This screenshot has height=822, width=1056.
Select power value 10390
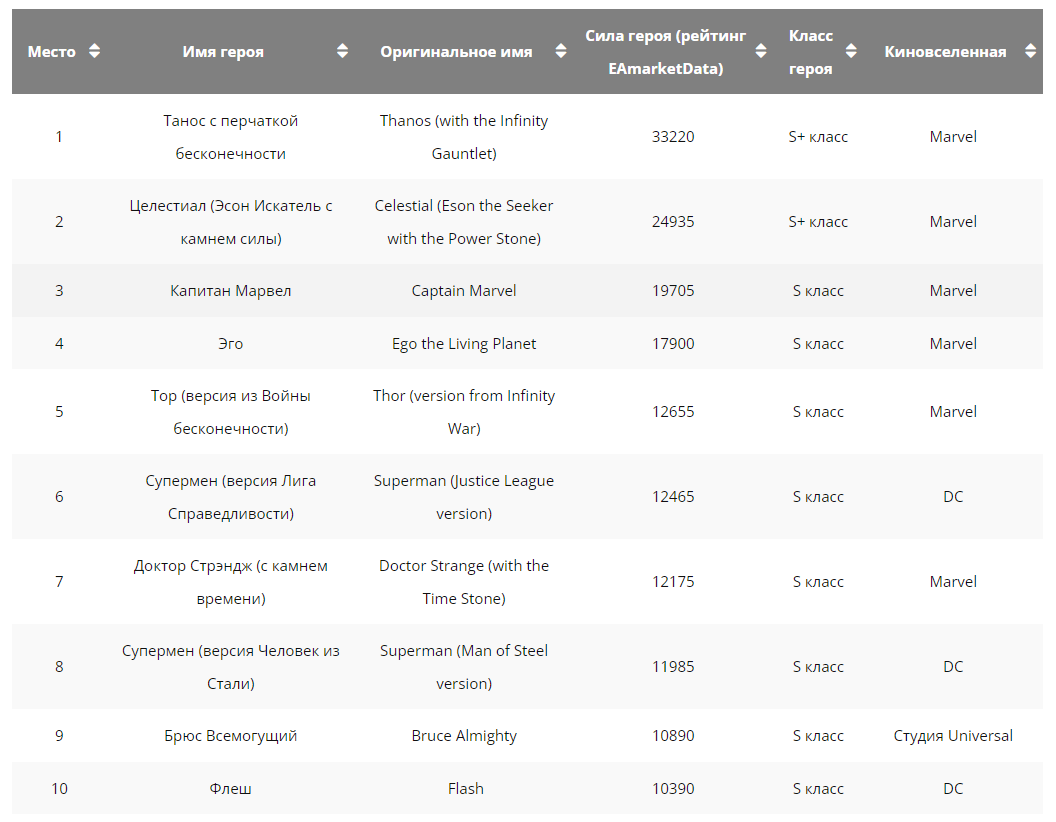[673, 788]
